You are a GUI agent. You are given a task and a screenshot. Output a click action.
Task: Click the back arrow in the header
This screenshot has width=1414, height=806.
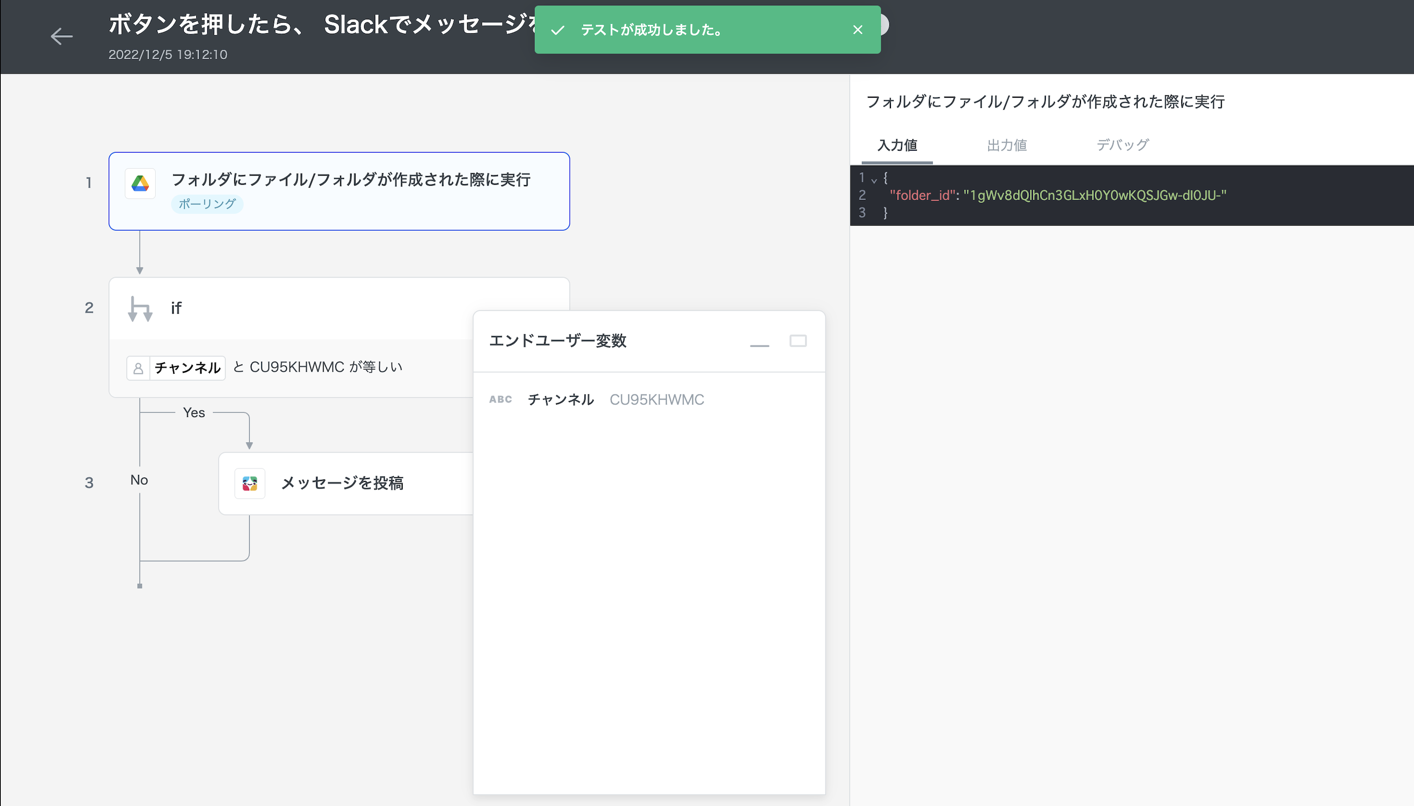coord(61,37)
